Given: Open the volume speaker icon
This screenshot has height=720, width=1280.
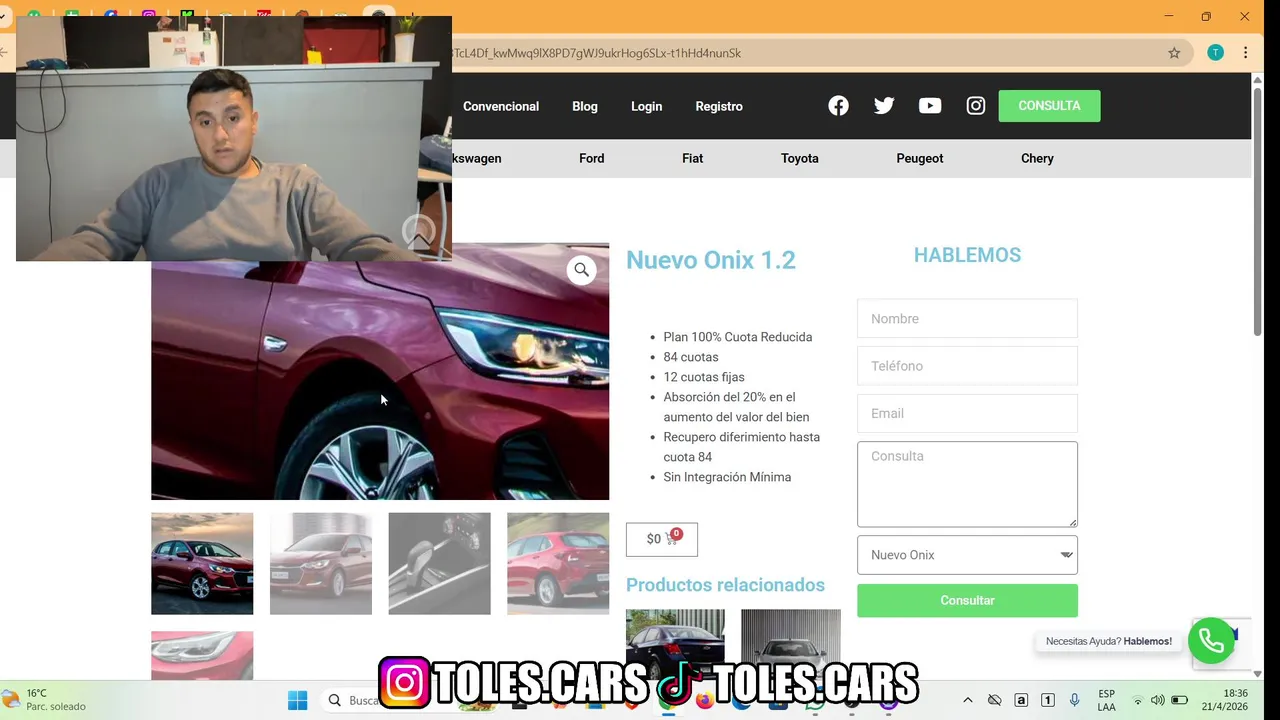Looking at the screenshot, I should 1158,700.
